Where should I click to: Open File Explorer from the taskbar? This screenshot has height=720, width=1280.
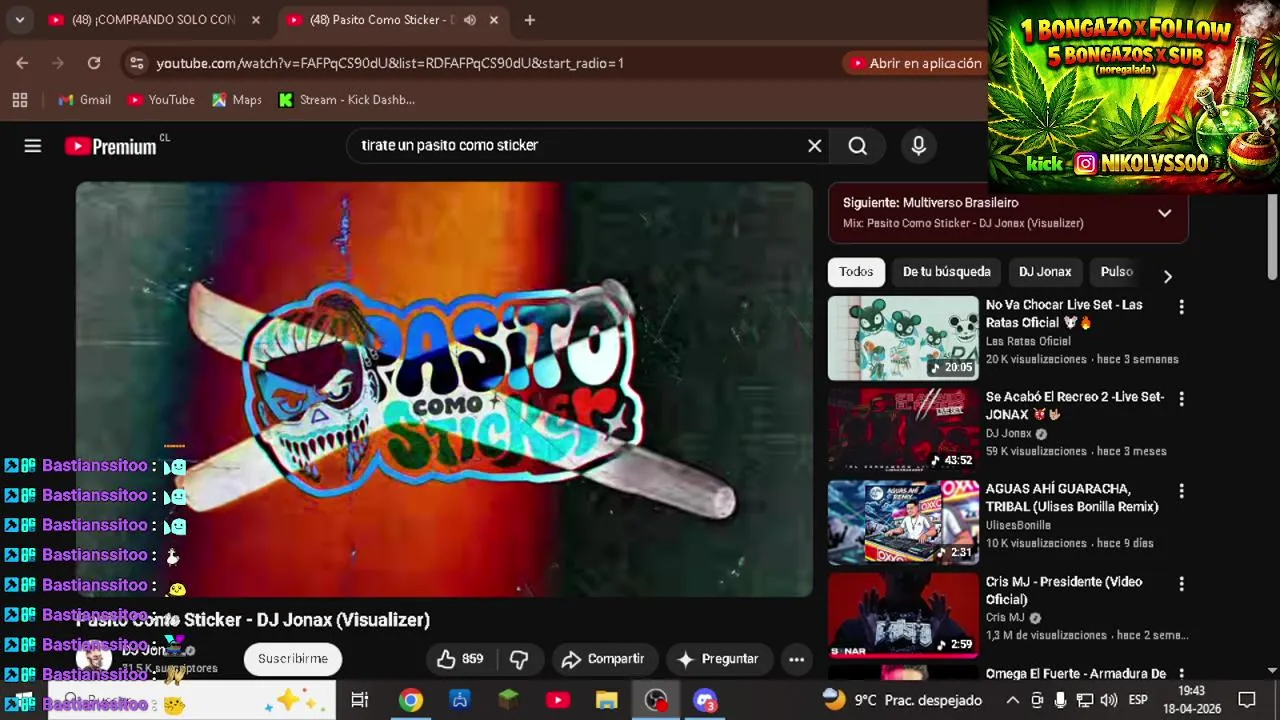(607, 700)
